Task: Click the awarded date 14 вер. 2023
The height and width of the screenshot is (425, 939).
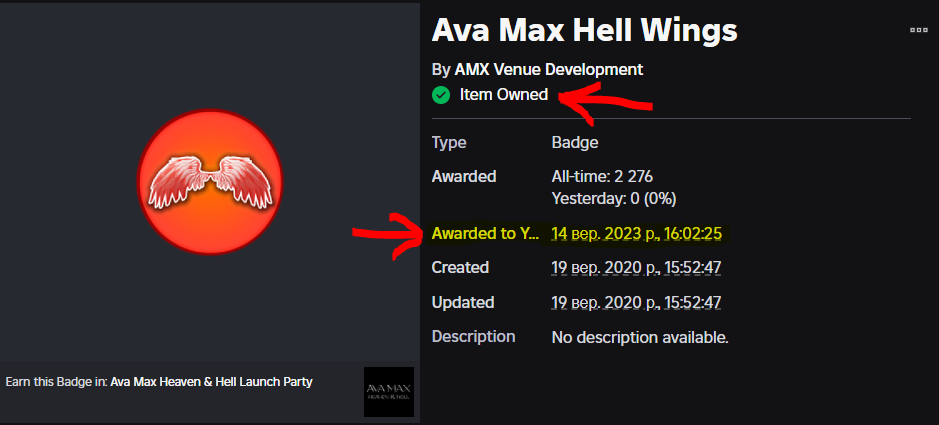Action: (637, 234)
